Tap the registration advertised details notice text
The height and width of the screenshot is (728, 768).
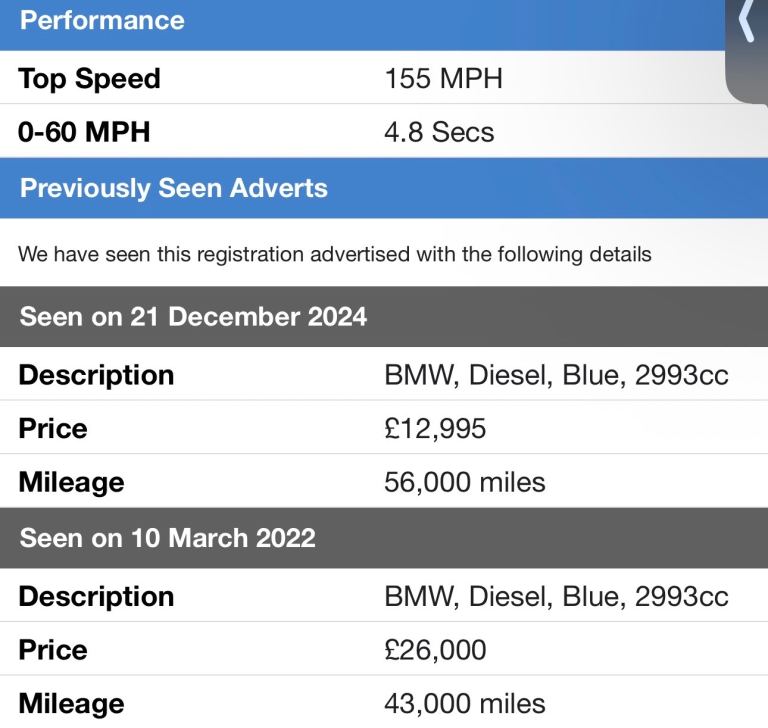pos(335,255)
